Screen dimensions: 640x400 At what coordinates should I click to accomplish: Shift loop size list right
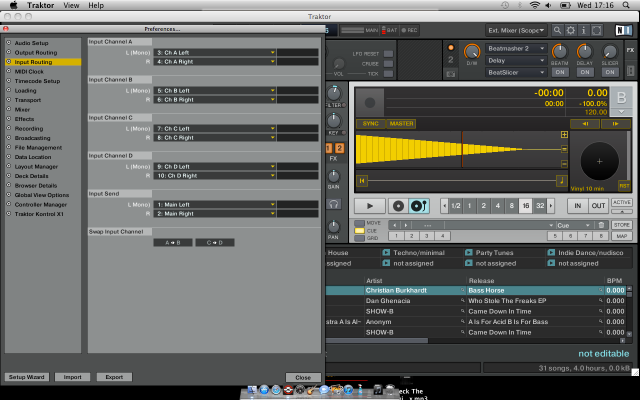click(x=551, y=206)
